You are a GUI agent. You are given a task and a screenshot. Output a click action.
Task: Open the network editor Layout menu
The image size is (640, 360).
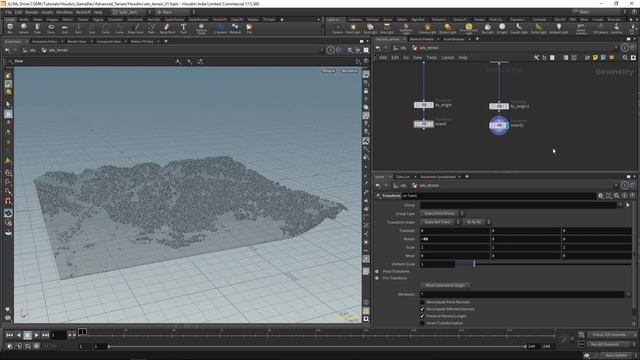pos(447,58)
